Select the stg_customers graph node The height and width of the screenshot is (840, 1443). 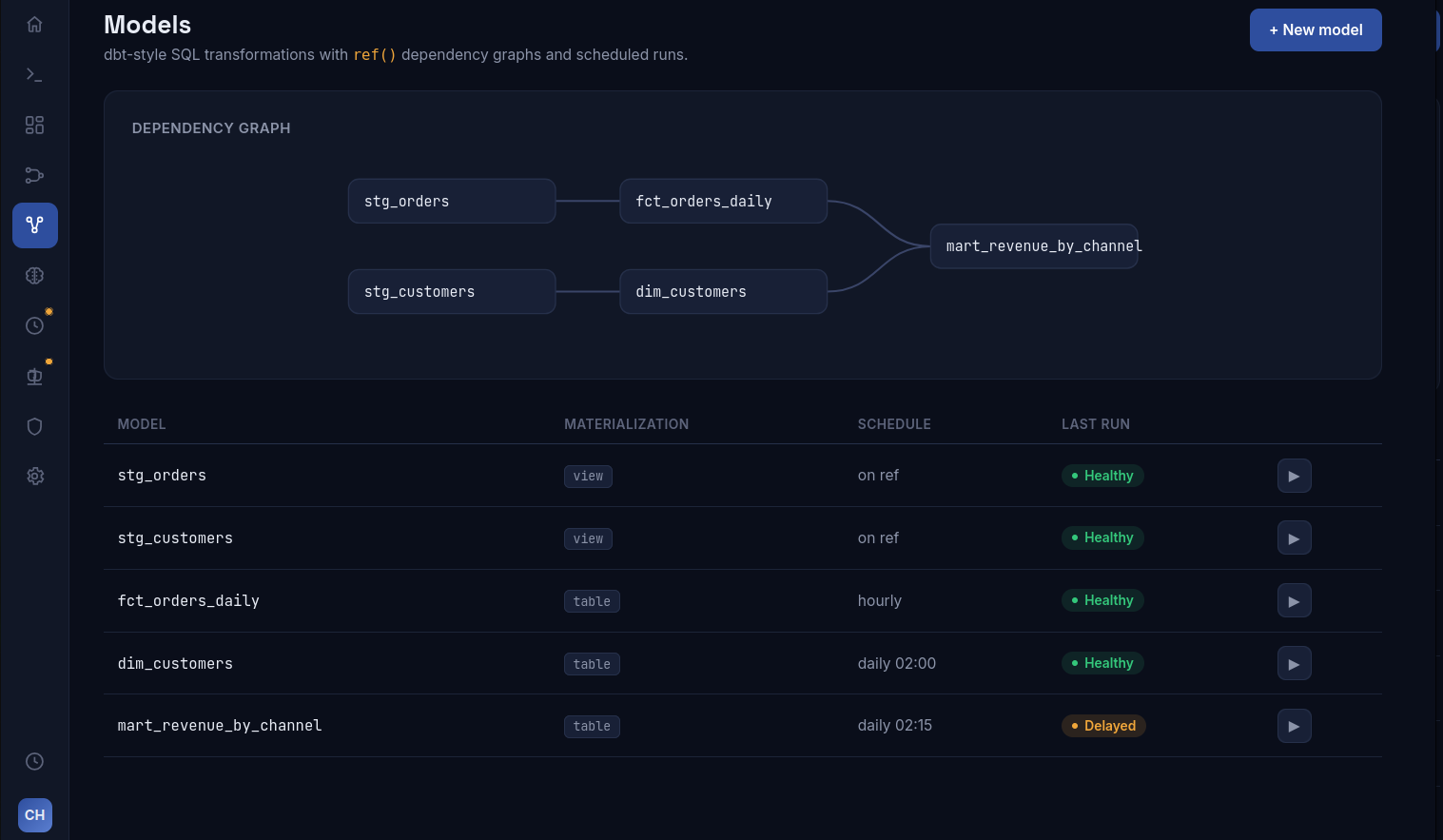click(452, 291)
